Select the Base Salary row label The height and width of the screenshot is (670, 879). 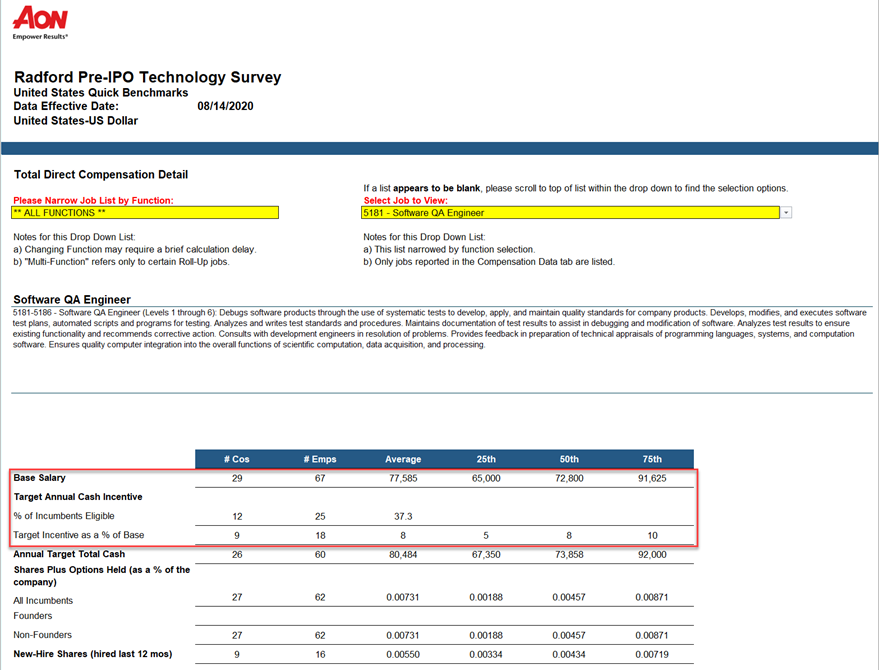click(x=40, y=478)
